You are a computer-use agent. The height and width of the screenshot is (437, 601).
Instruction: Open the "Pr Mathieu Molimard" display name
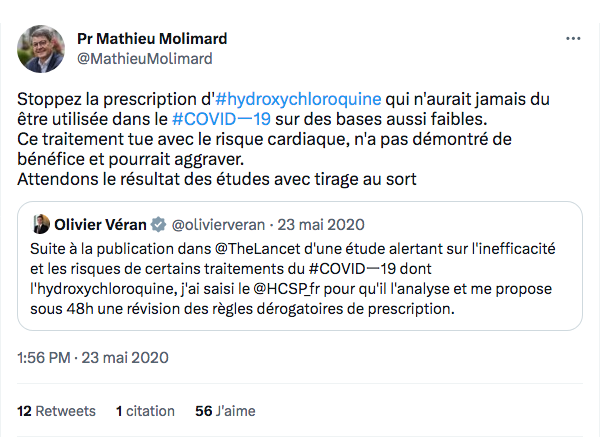[152, 38]
